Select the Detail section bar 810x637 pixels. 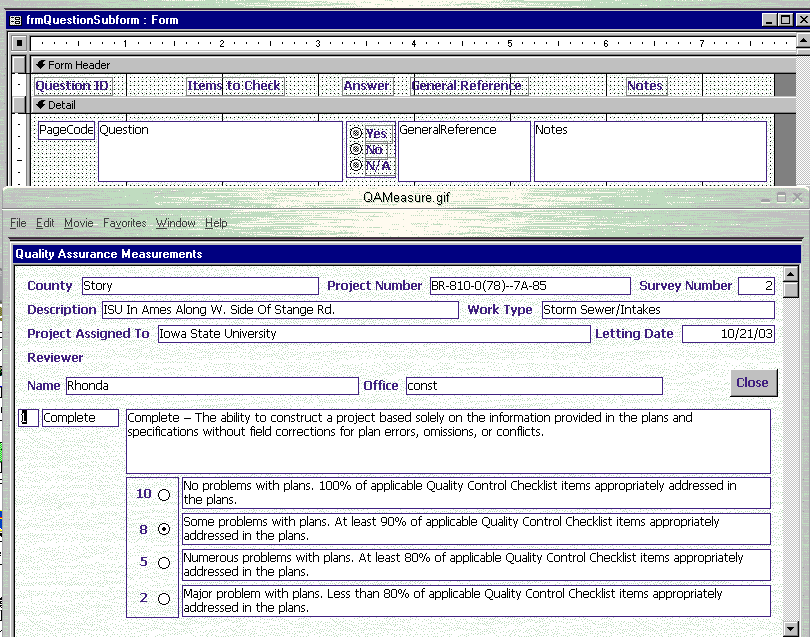[413, 105]
